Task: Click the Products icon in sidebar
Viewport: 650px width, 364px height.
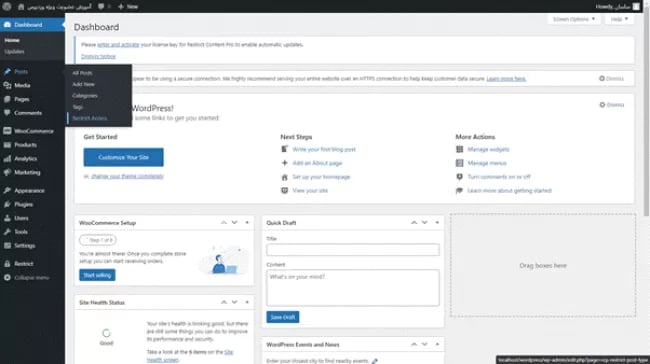Action: point(7,145)
